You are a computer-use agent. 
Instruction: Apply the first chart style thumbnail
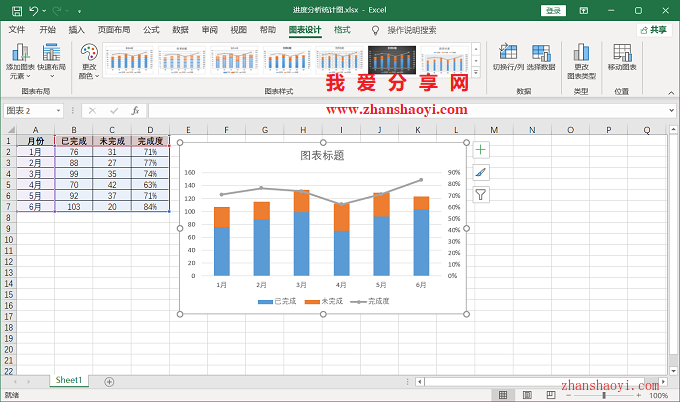[128, 59]
